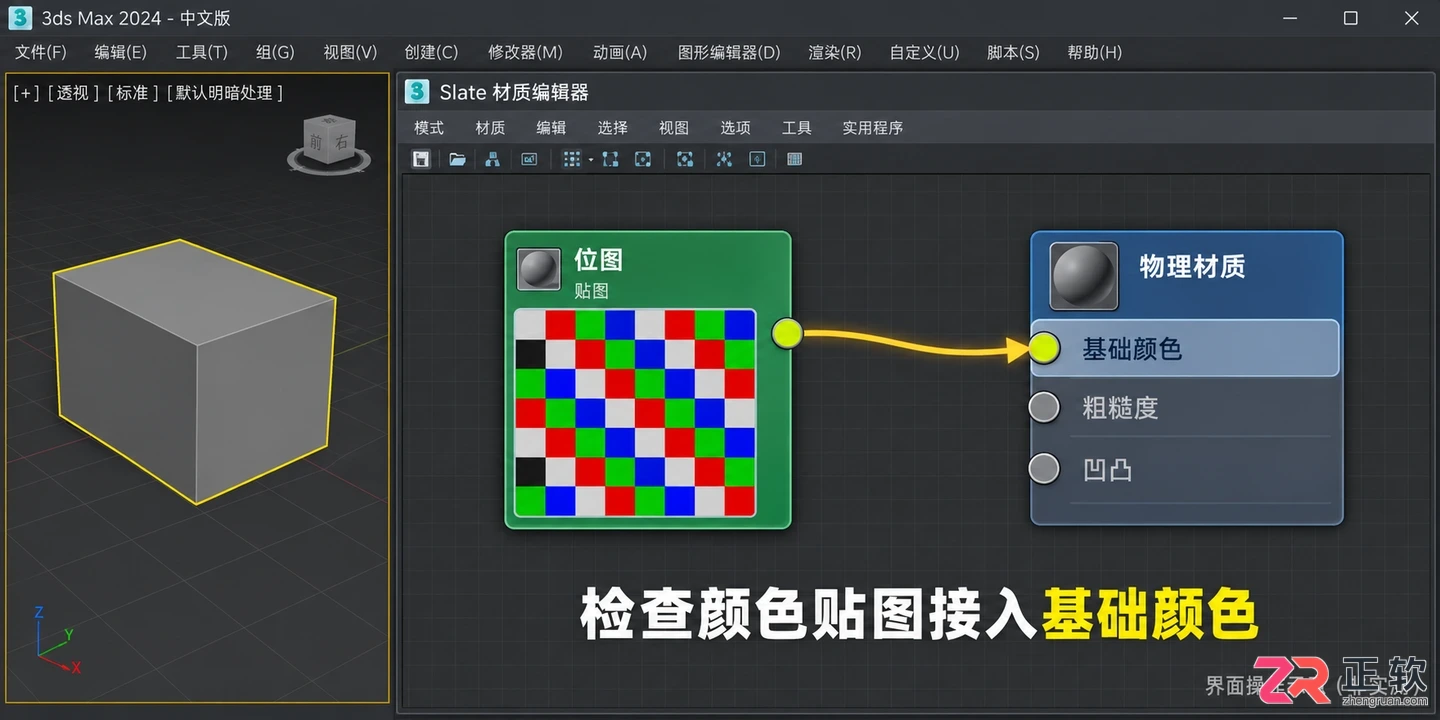Open the 图形编辑器(D) menu
This screenshot has width=1440, height=720.
click(729, 52)
